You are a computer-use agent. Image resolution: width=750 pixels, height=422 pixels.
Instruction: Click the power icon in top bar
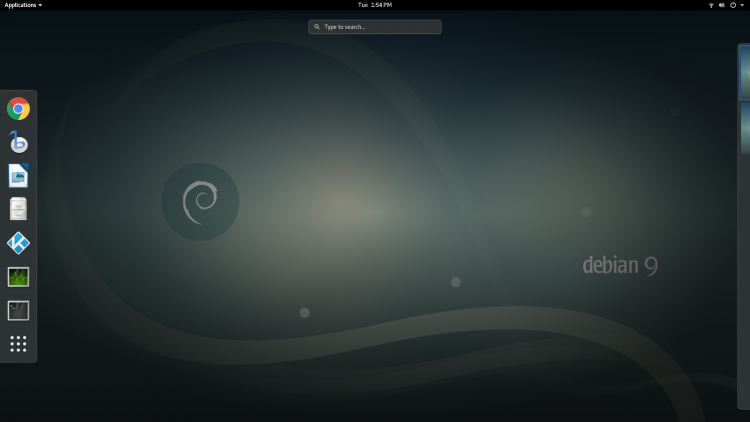pos(733,5)
